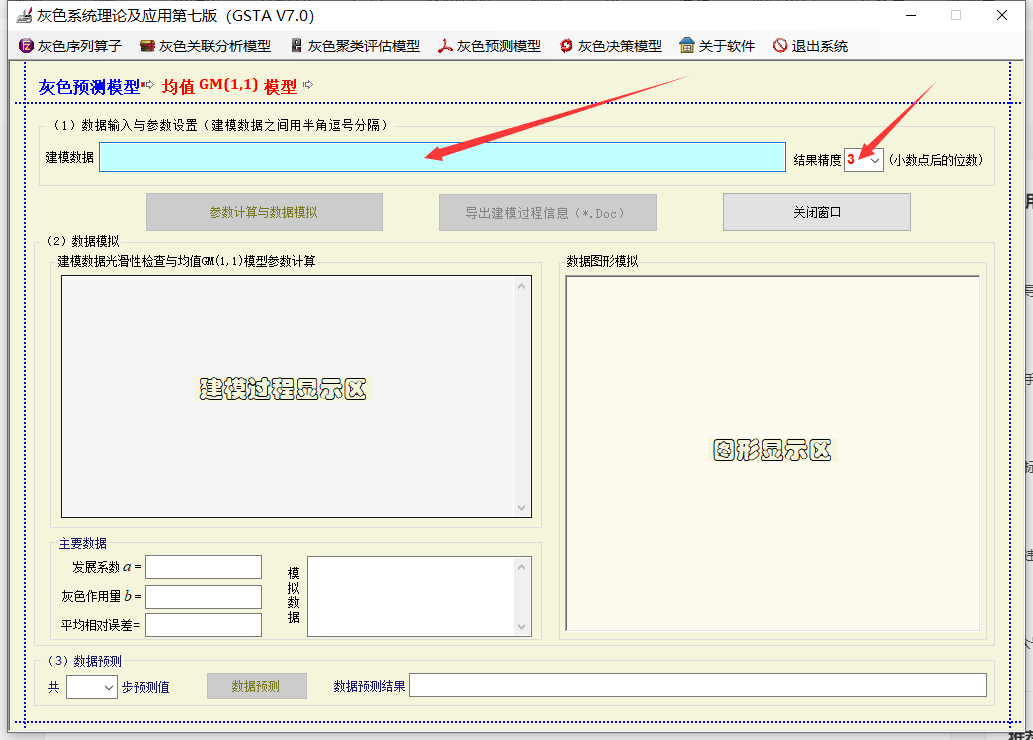Click the 退出系统 prohibition icon
Viewport: 1033px width, 740px height.
[x=780, y=45]
